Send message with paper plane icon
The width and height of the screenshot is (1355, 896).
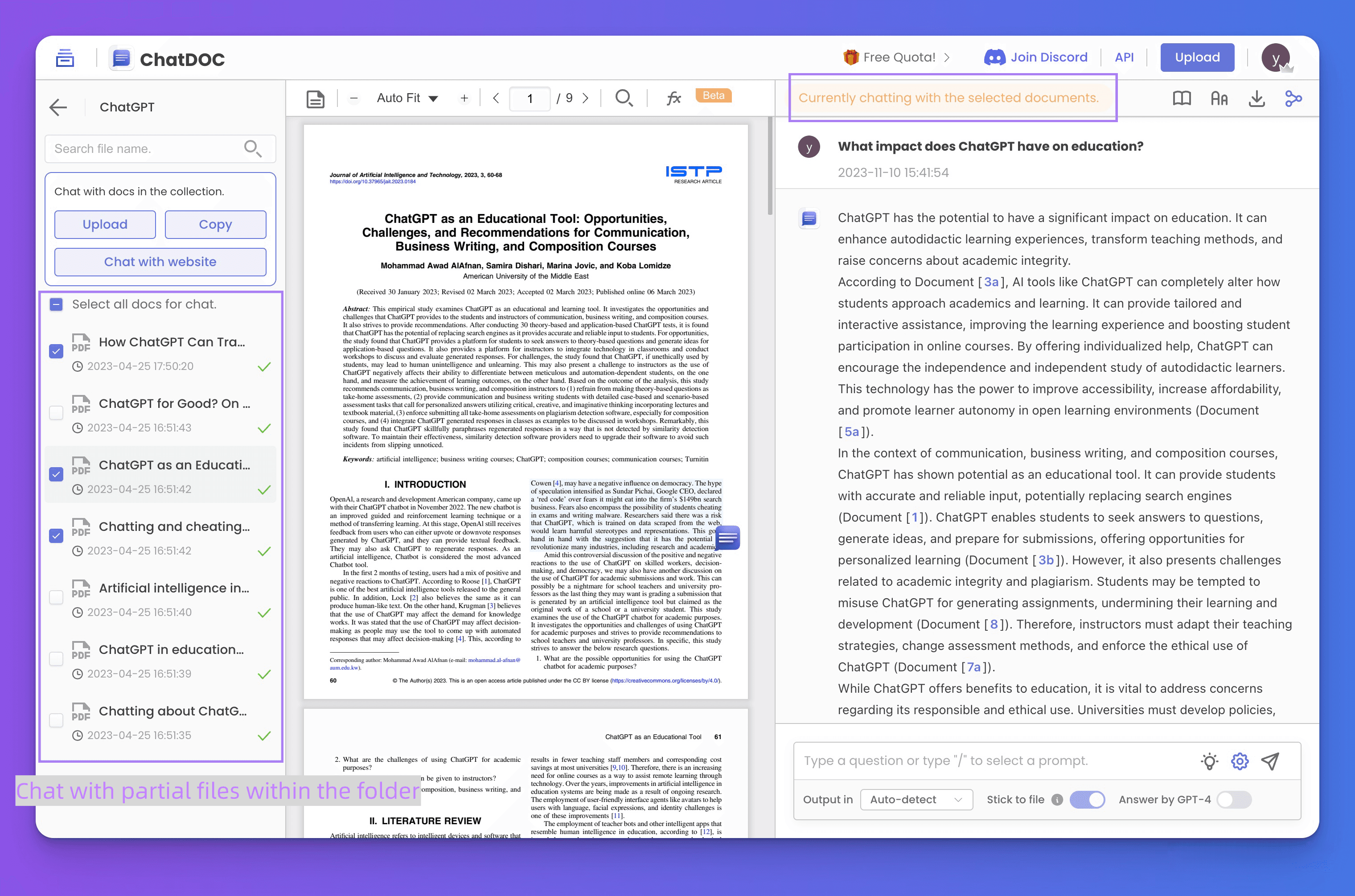click(x=1270, y=761)
